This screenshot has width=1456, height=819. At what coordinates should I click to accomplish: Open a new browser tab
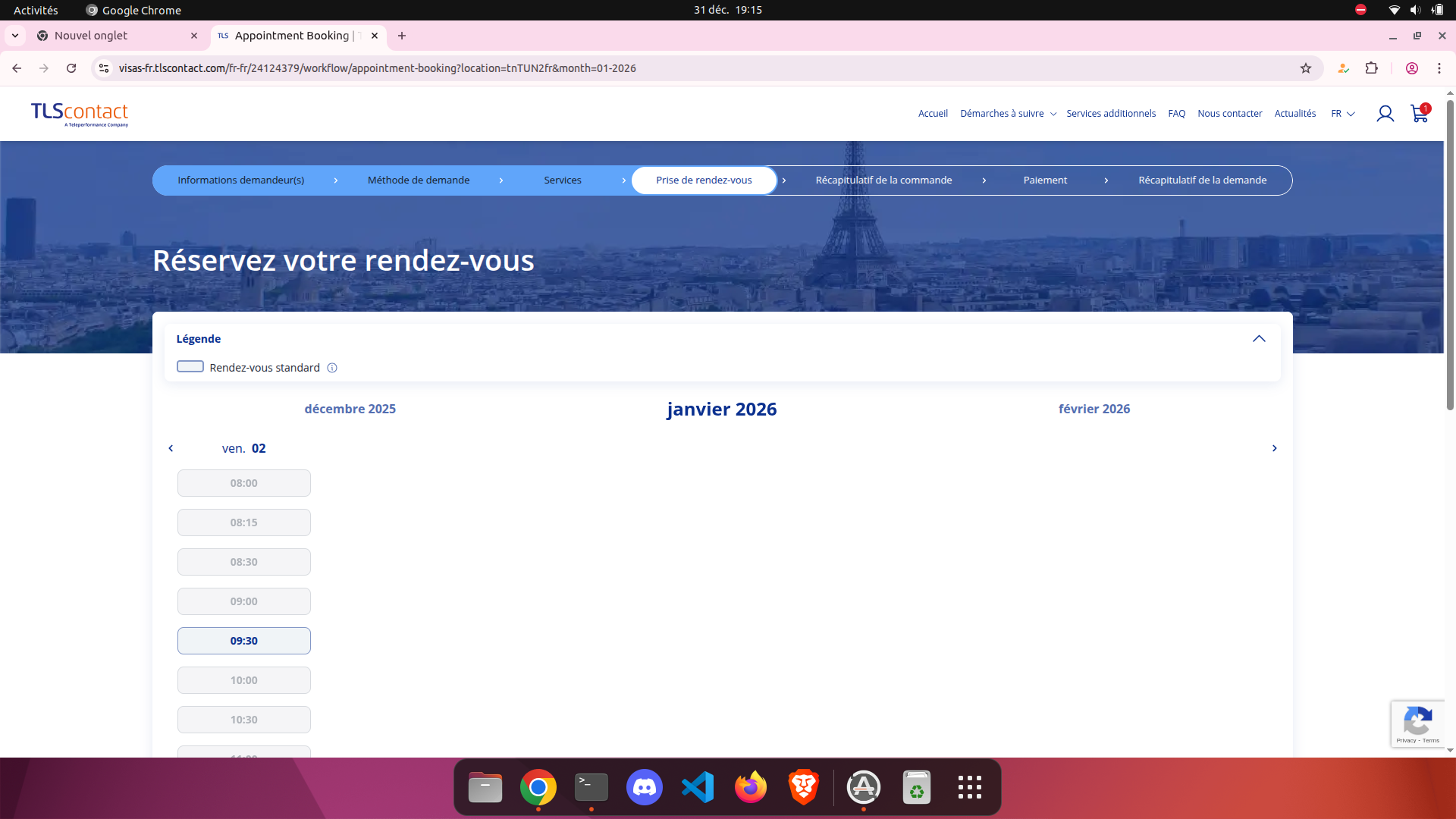(x=402, y=36)
